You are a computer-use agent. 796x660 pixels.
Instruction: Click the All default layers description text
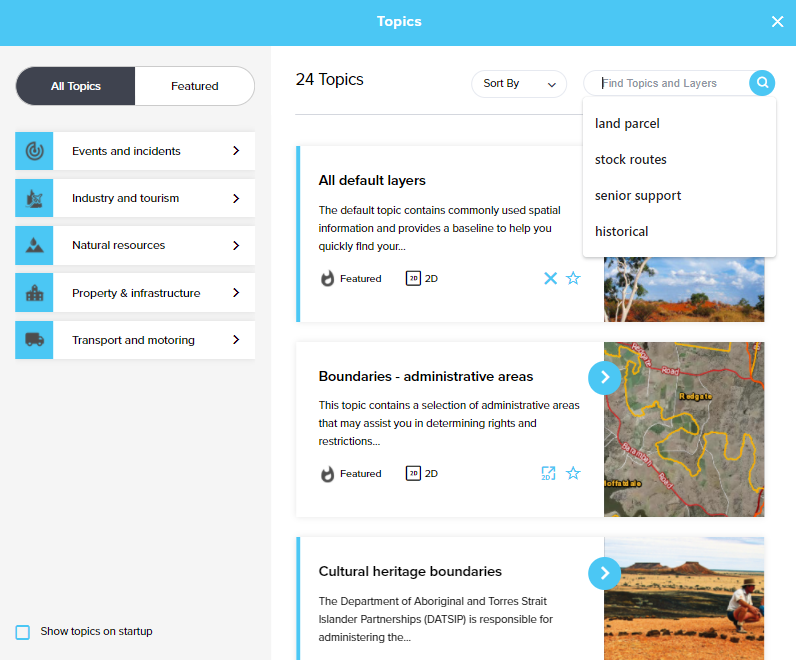440,228
